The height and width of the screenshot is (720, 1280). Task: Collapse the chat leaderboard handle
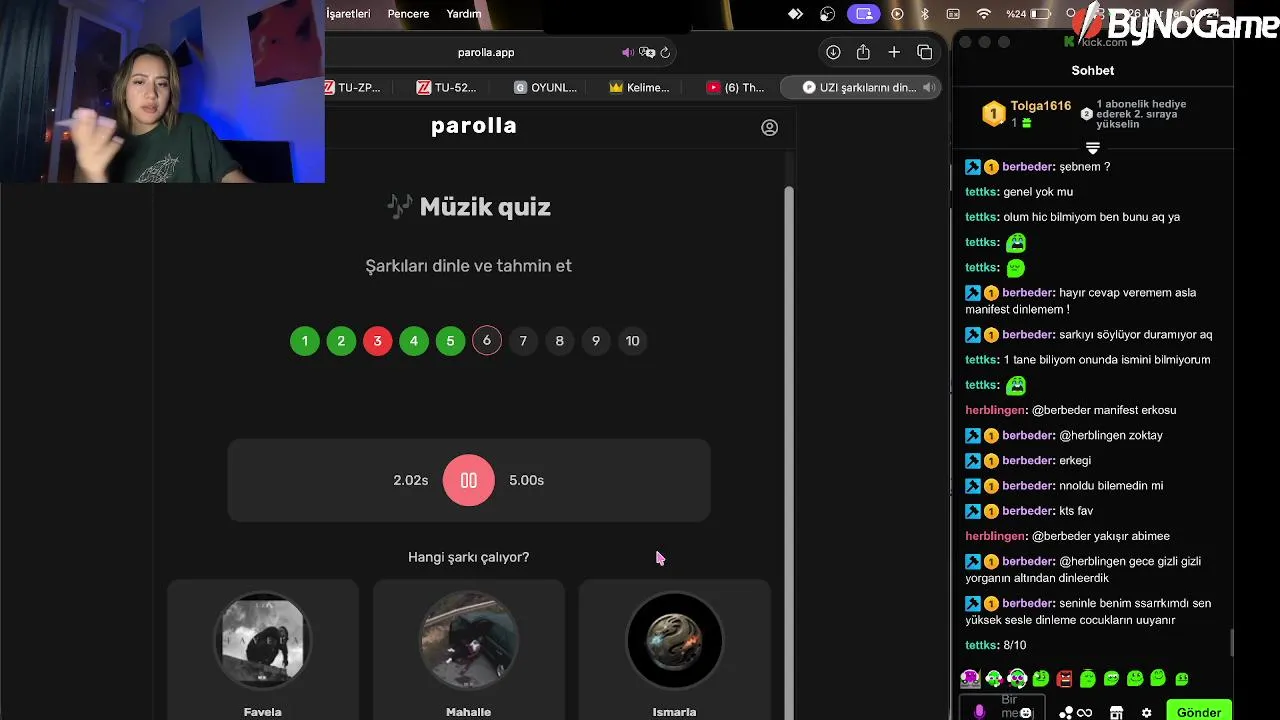(1092, 148)
